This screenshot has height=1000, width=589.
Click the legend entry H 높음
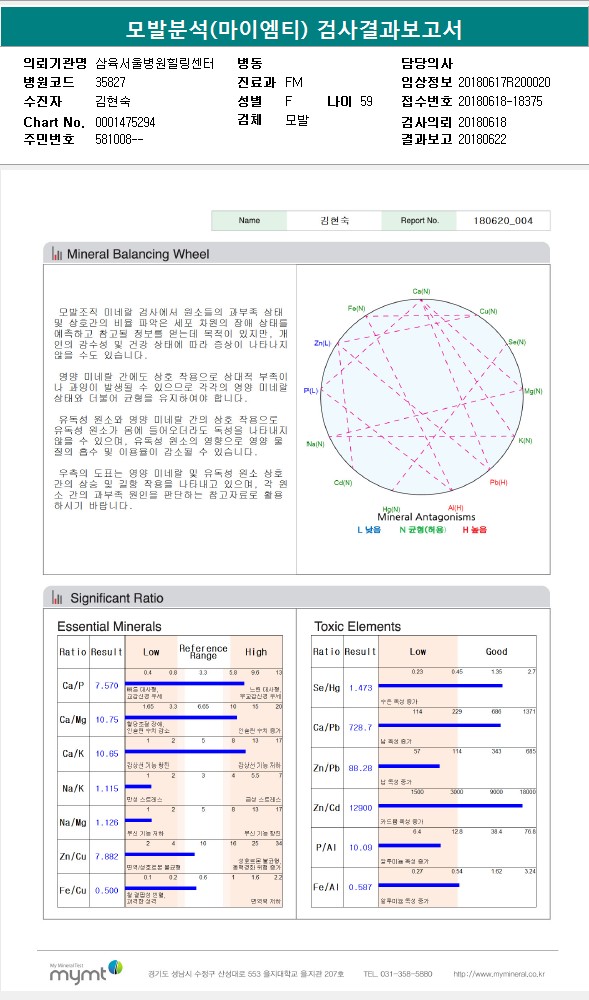475,530
